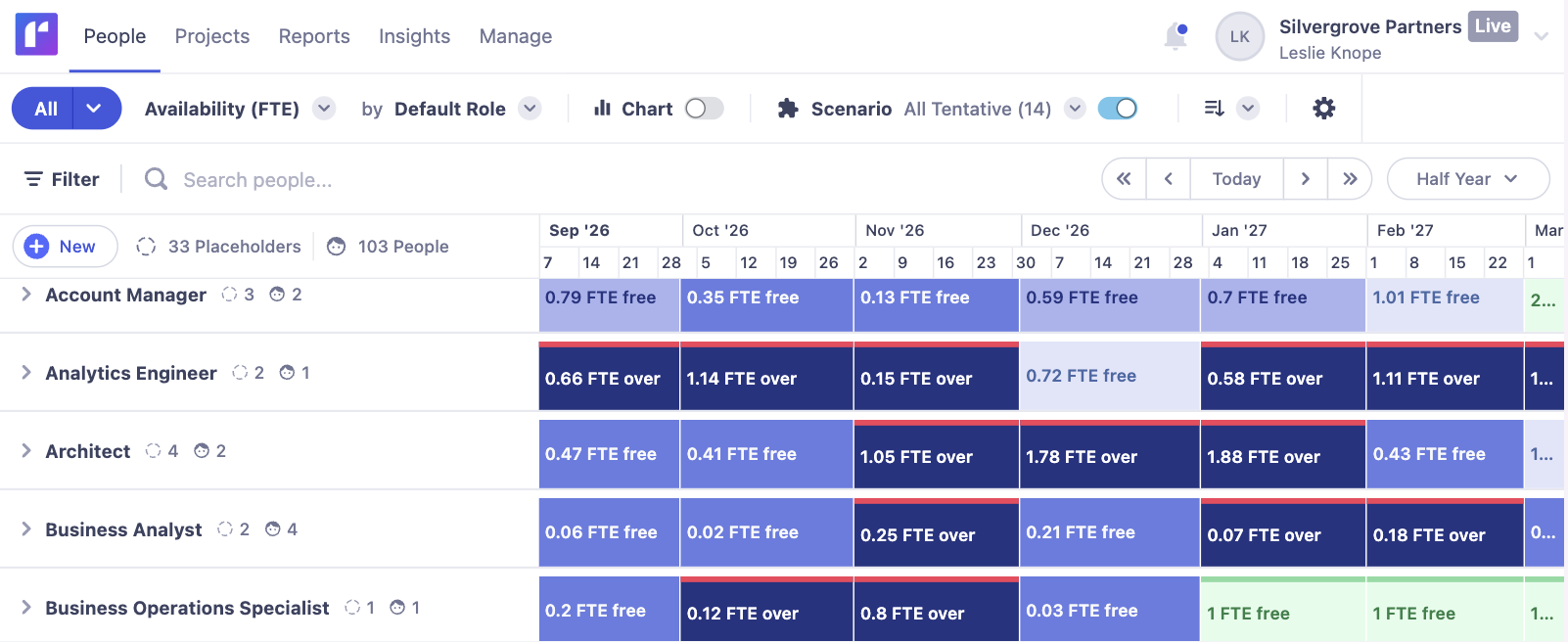Viewport: 1568px width, 642px height.
Task: Click Architect people face icon
Action: [x=202, y=451]
